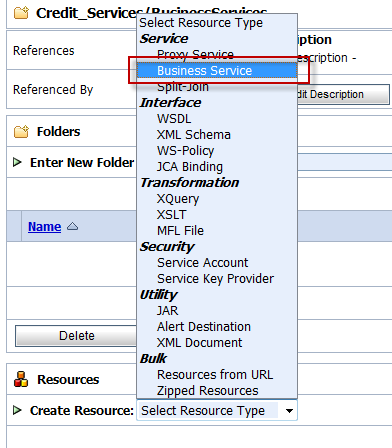Click the Create Resource label

click(82, 410)
